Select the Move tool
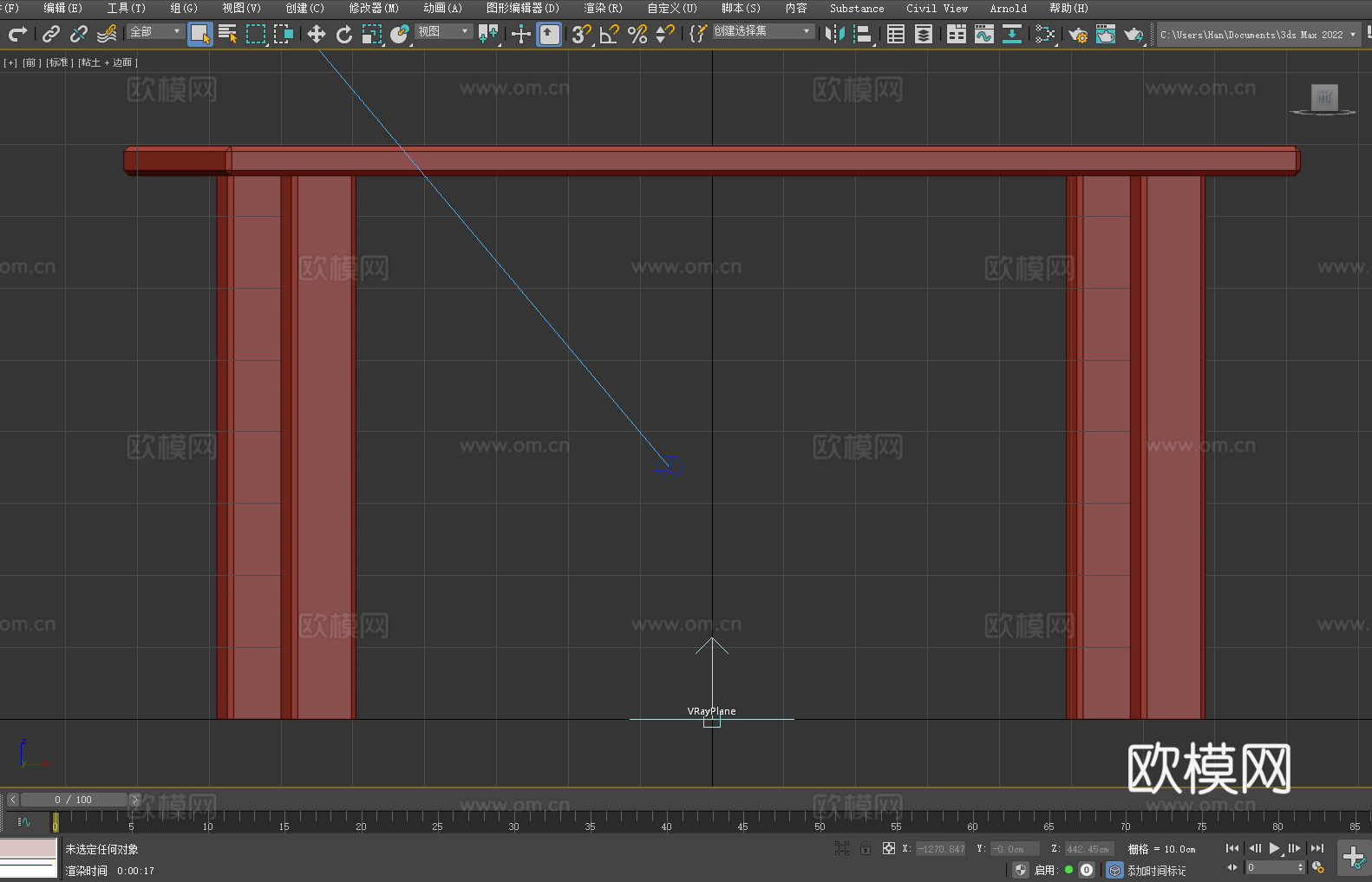The height and width of the screenshot is (882, 1372). (x=317, y=34)
